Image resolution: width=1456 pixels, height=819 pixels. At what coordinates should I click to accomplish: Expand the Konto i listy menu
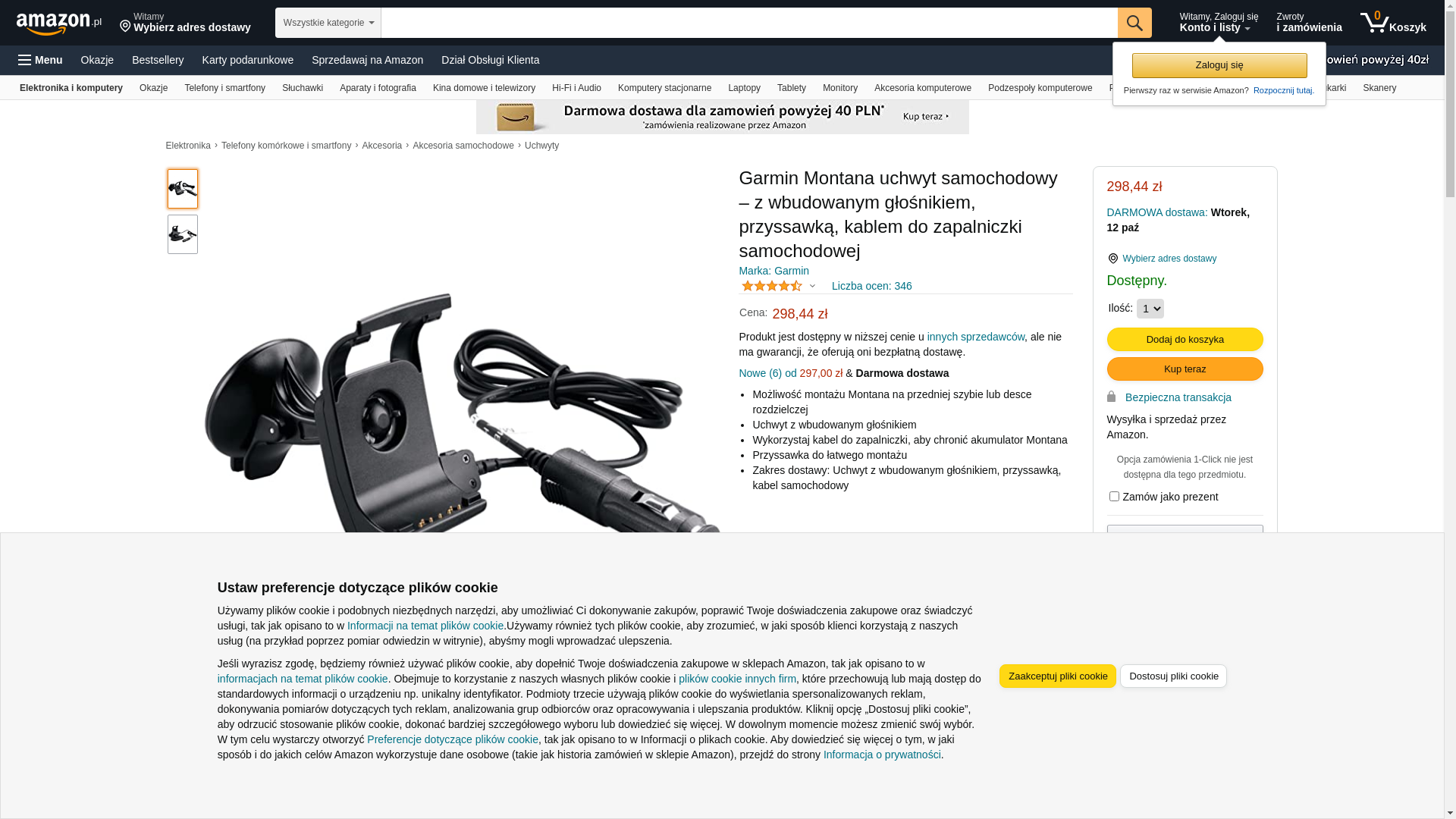pyautogui.click(x=1219, y=23)
